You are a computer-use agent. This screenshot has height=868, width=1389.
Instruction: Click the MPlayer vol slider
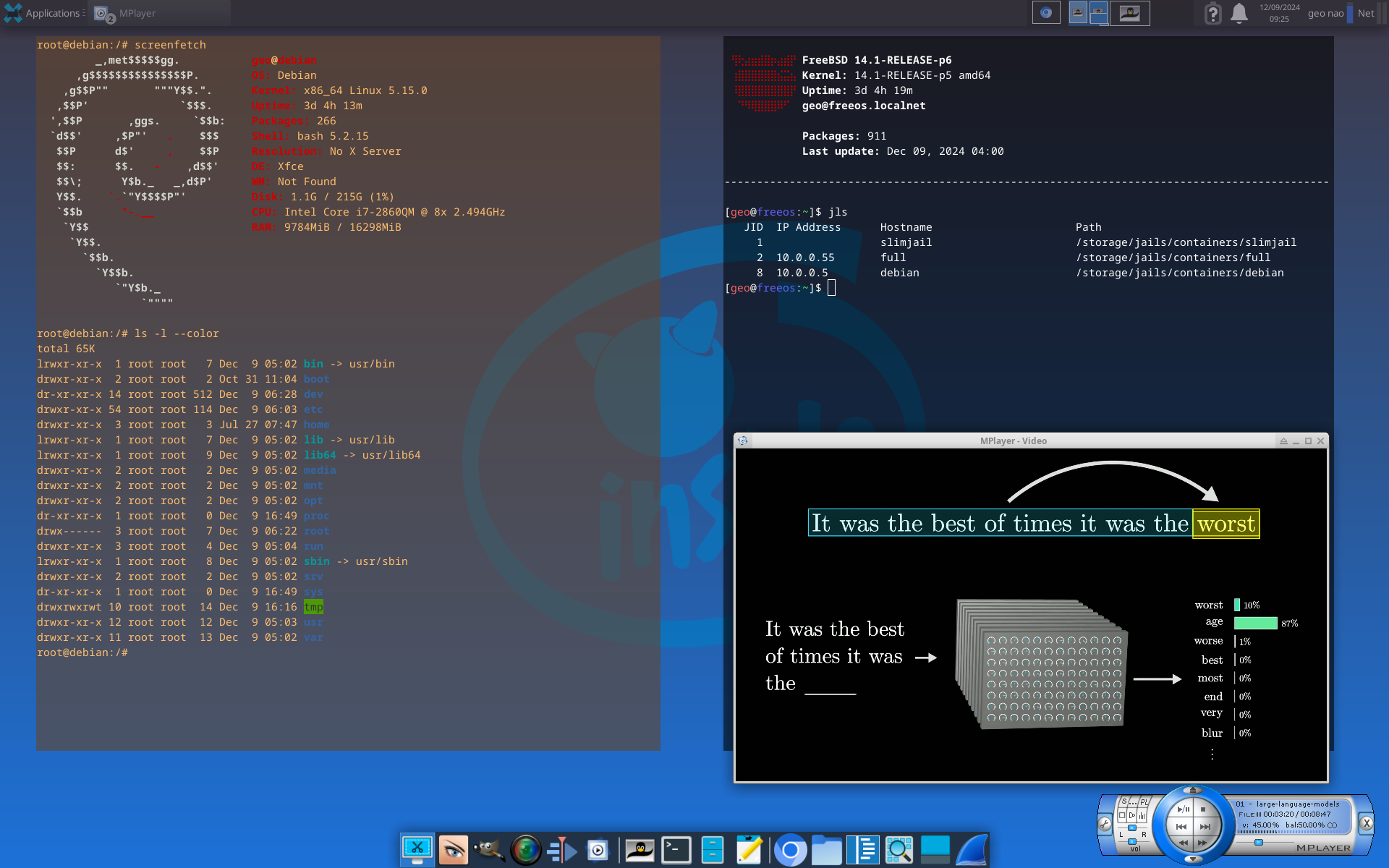tap(1132, 841)
